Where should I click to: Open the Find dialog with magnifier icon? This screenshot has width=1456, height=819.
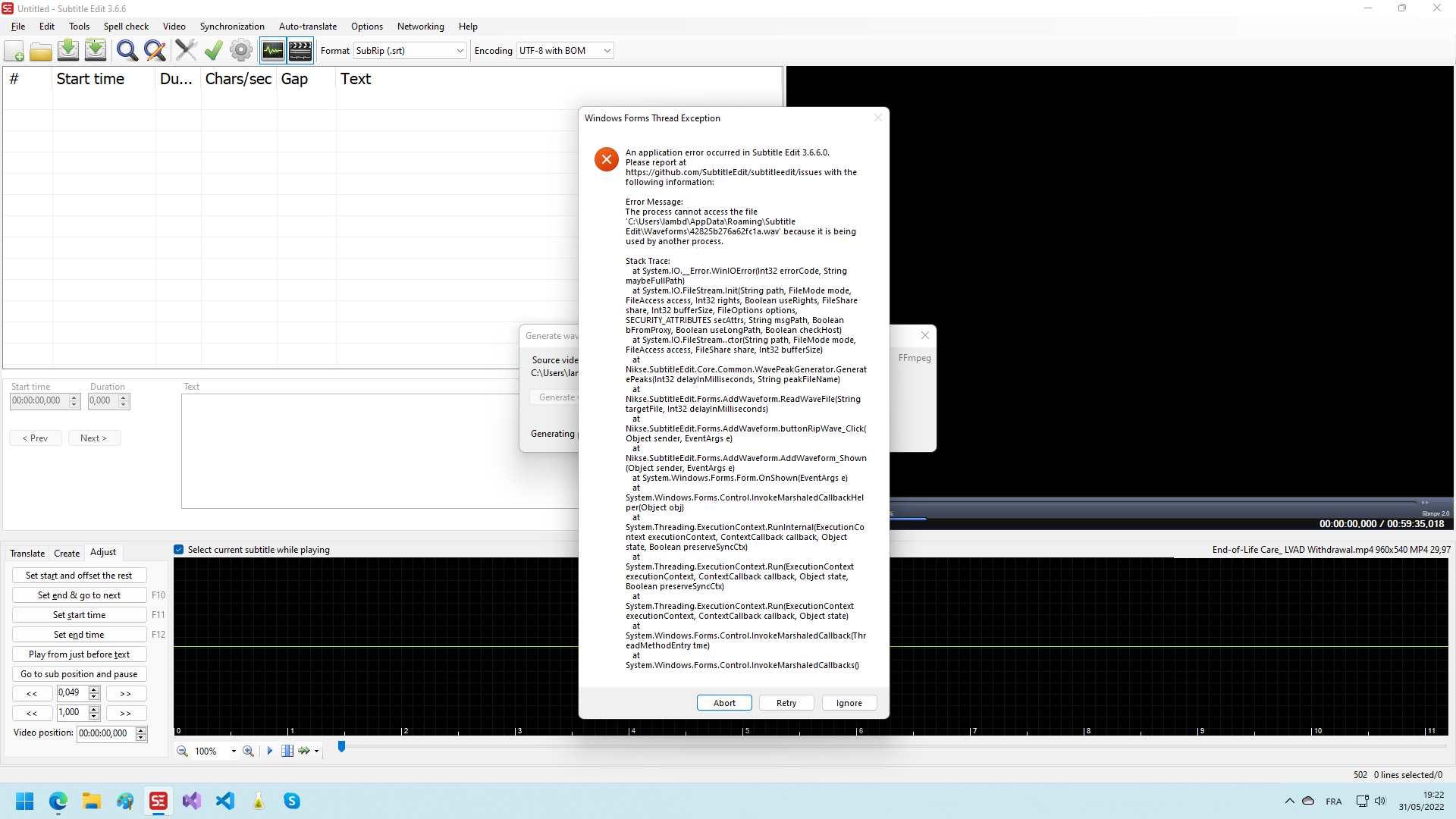(127, 50)
